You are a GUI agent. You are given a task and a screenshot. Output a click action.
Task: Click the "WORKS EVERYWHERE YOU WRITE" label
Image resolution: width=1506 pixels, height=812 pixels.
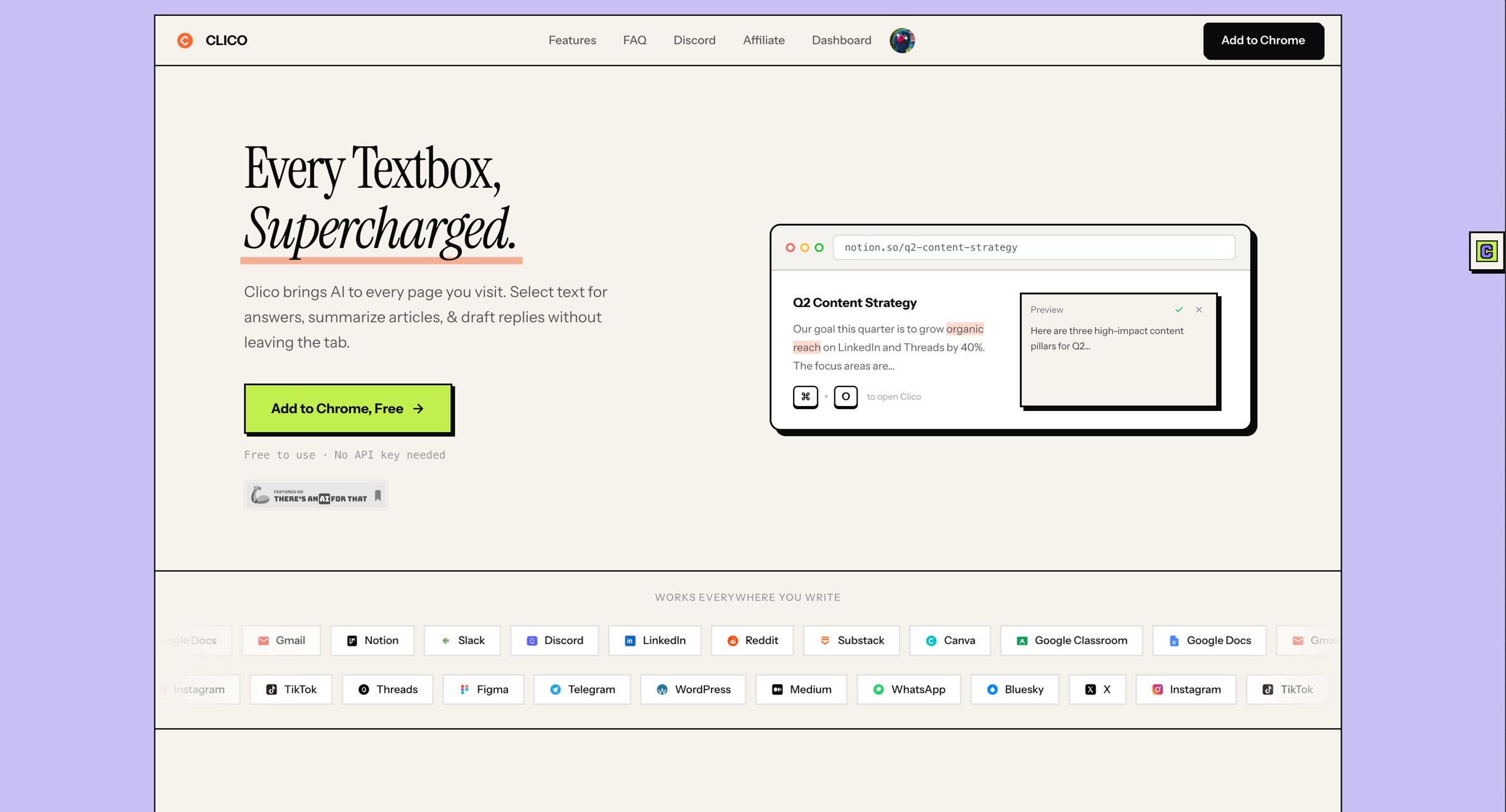point(748,598)
